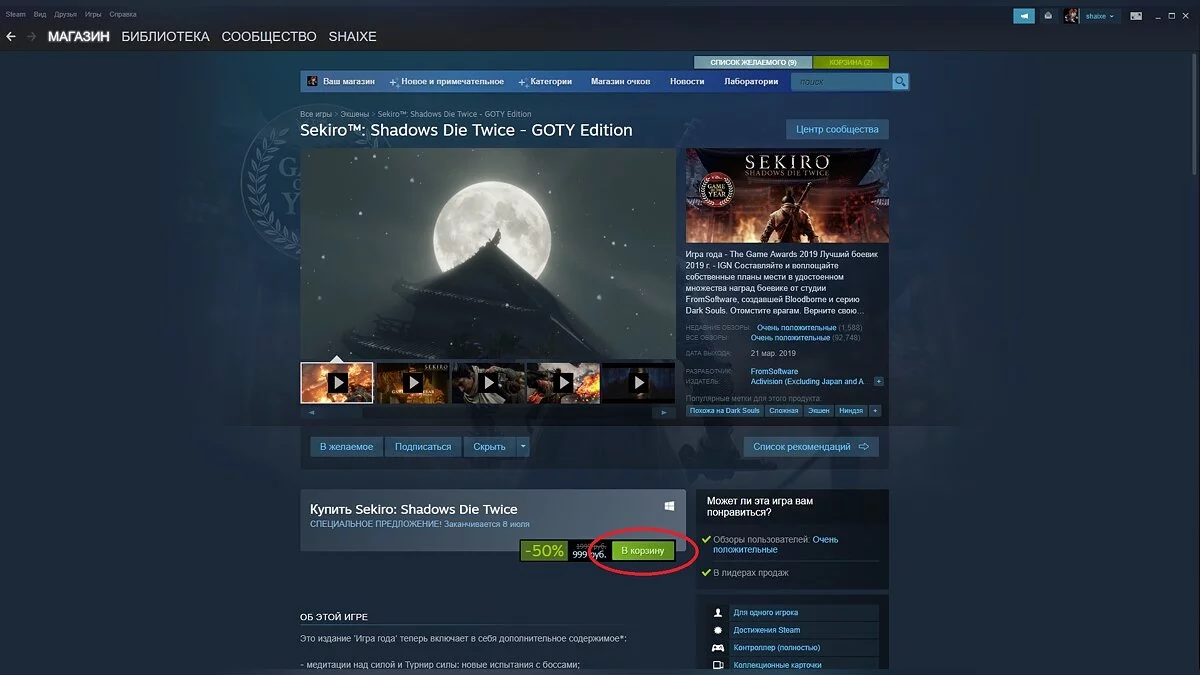Add game via В желаемое button
Viewport: 1200px width, 675px height.
pos(346,446)
